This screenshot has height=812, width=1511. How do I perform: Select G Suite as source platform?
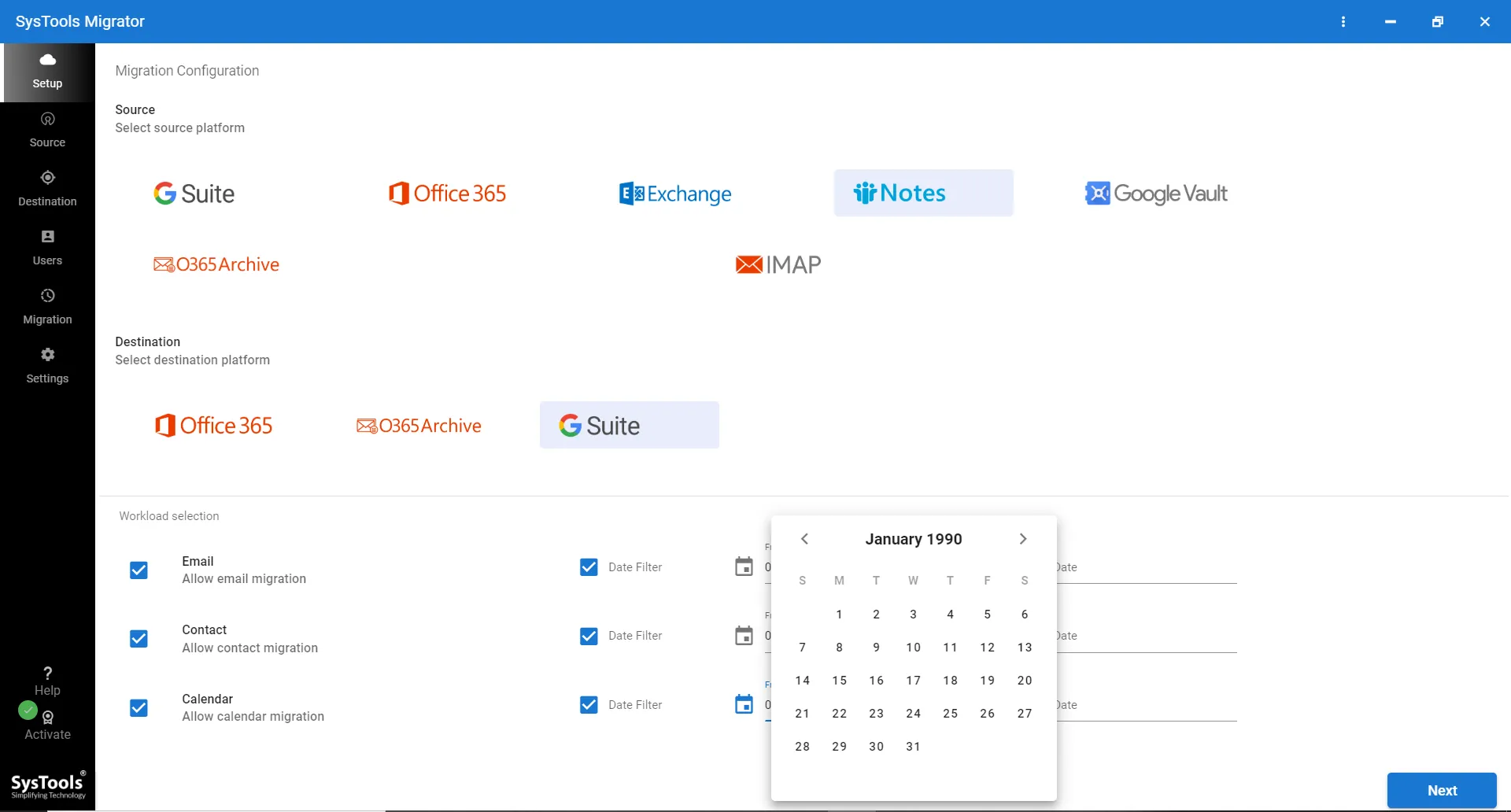coord(194,193)
